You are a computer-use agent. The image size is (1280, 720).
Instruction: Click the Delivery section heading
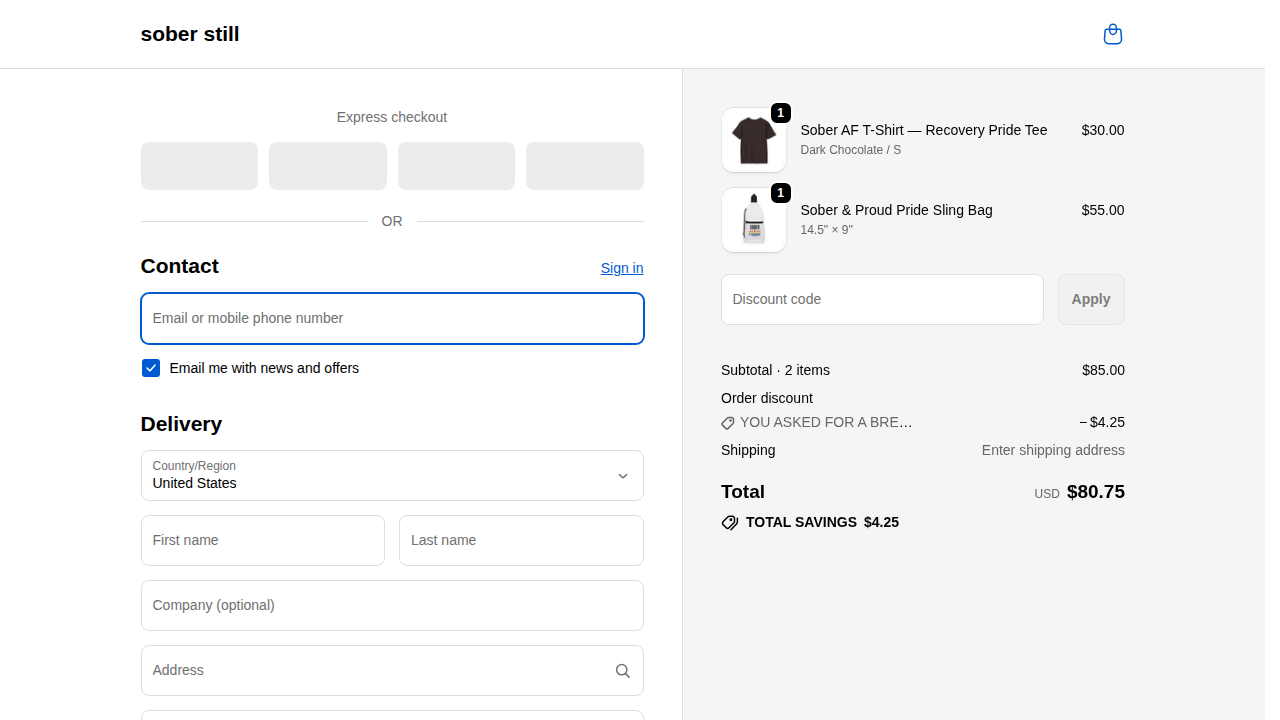click(x=181, y=424)
